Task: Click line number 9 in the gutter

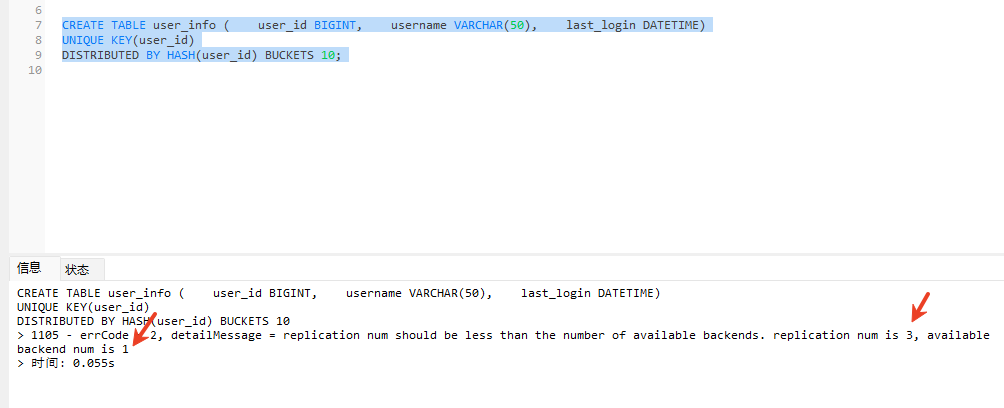Action: tap(37, 55)
